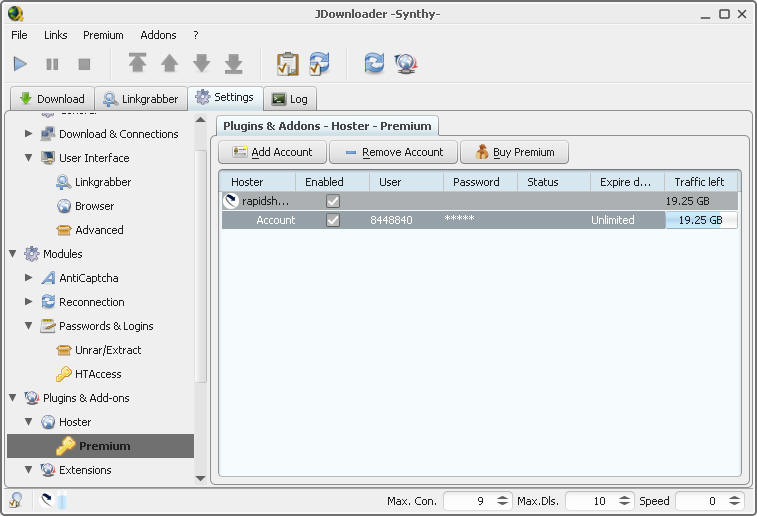Click the HTAccess key icon

point(64,374)
